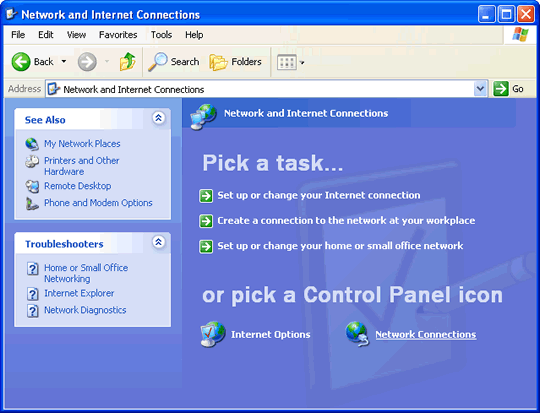Open Printers and Other Hardware link

click(82, 166)
